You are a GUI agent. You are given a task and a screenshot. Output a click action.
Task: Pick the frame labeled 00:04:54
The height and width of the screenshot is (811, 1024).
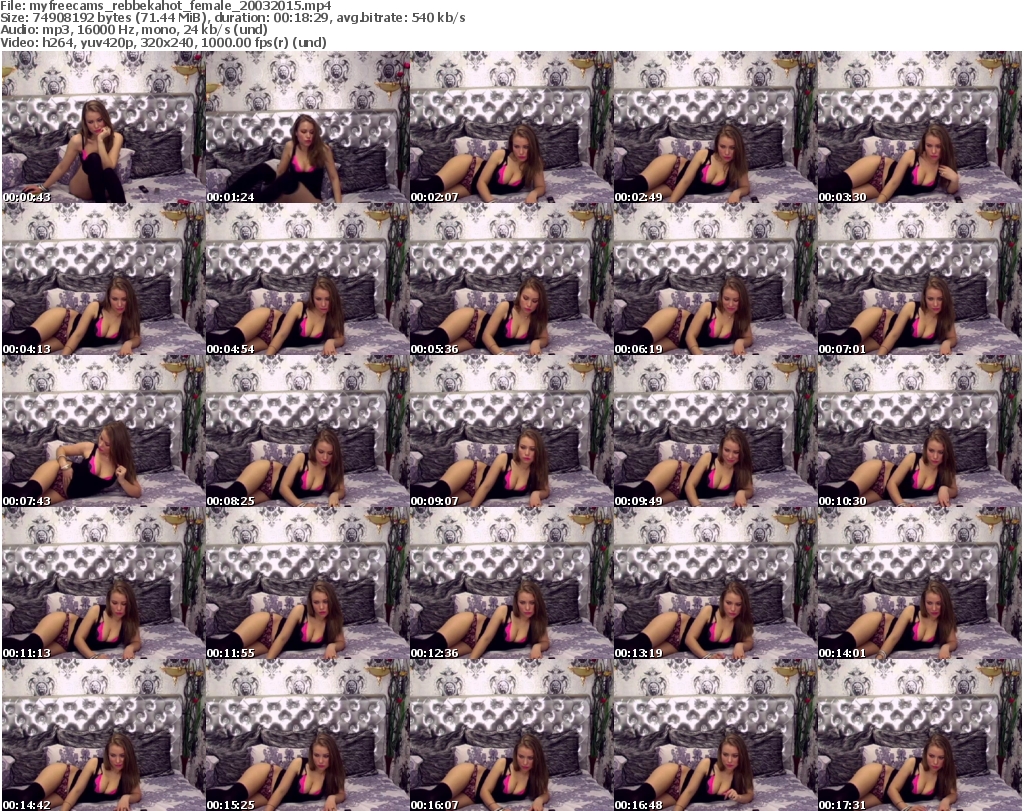[x=307, y=279]
